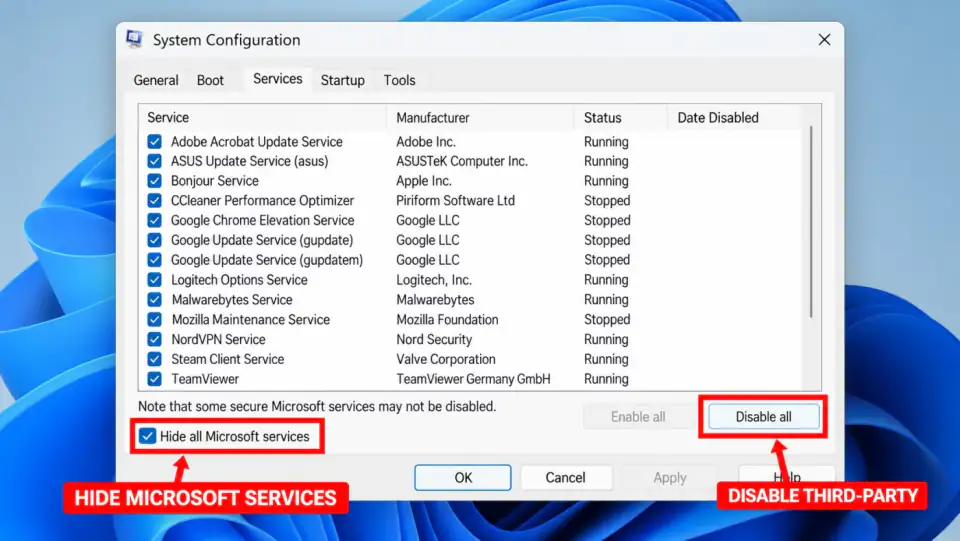This screenshot has width=960, height=541.
Task: Toggle CCleaner Performance Optimizer checkbox
Action: [154, 200]
